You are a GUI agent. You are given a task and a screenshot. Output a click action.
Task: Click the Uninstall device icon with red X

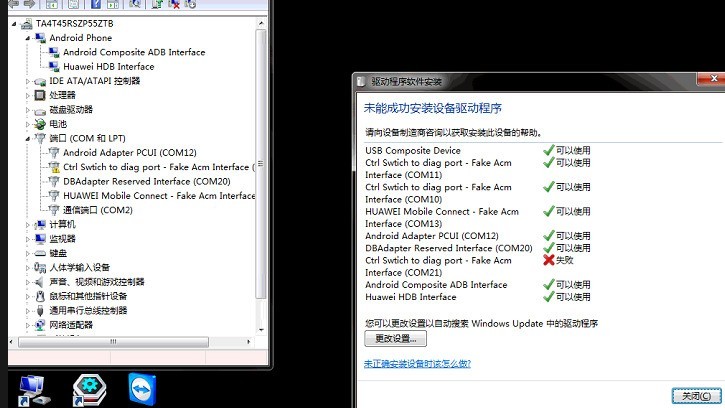[174, 4]
